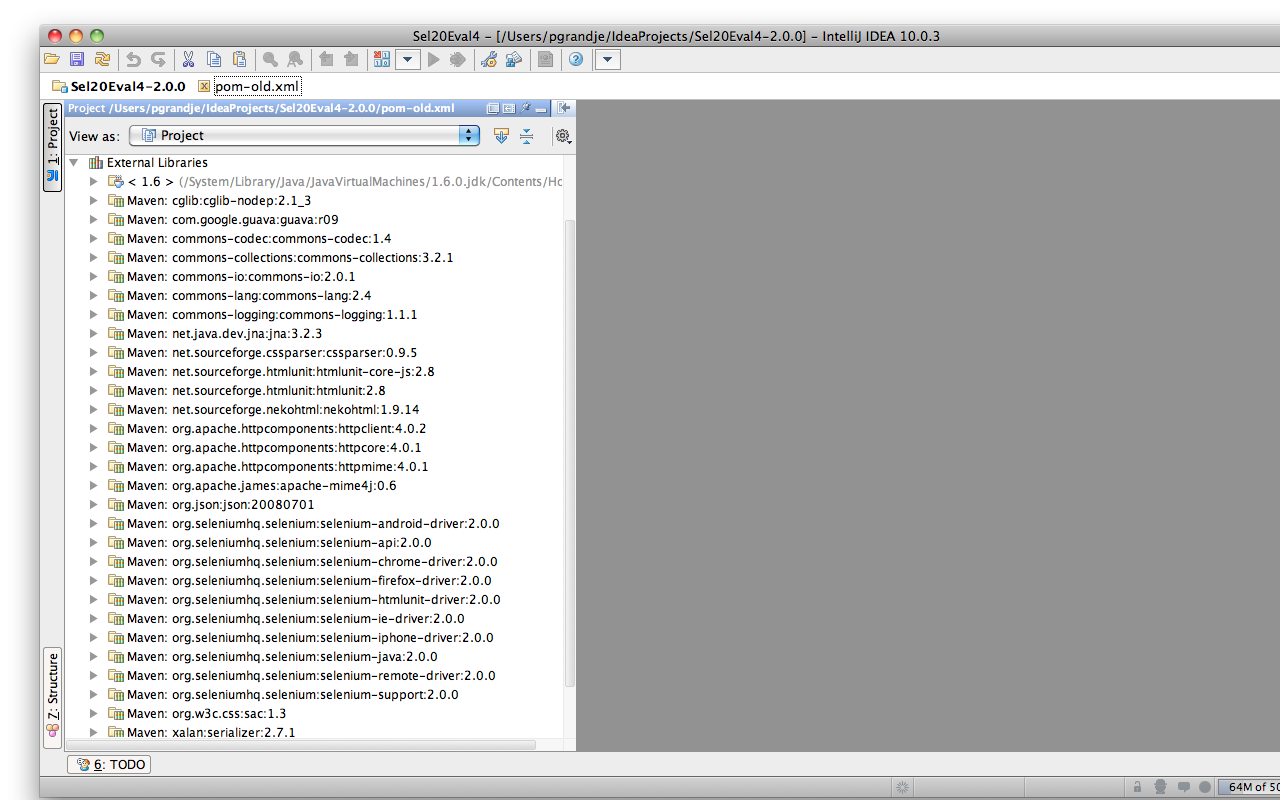Viewport: 1280px width, 800px height.
Task: Select the Sel20Eval4-2.0.0 navigation bar item
Action: (119, 86)
